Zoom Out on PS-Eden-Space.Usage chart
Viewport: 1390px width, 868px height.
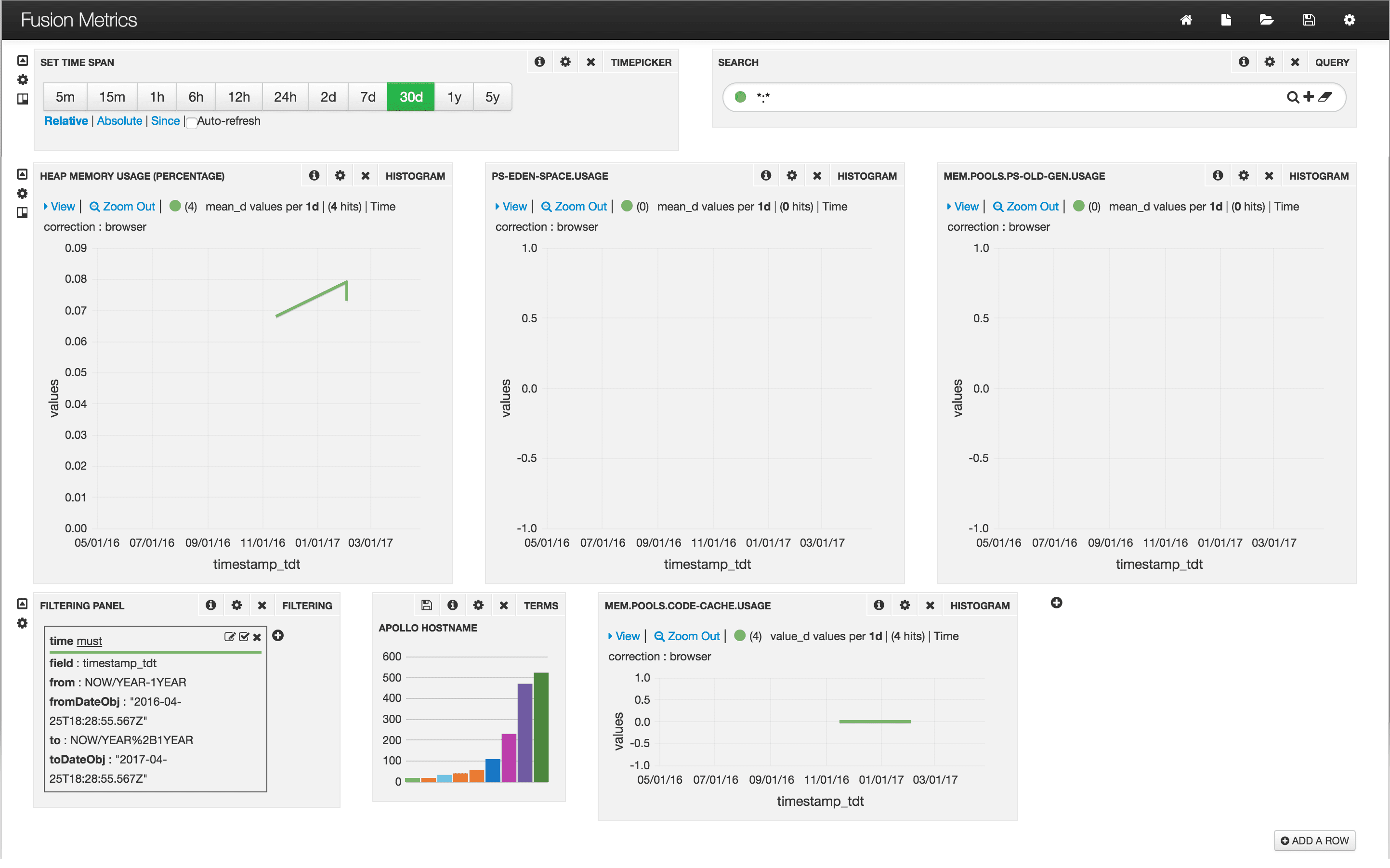[x=574, y=207]
